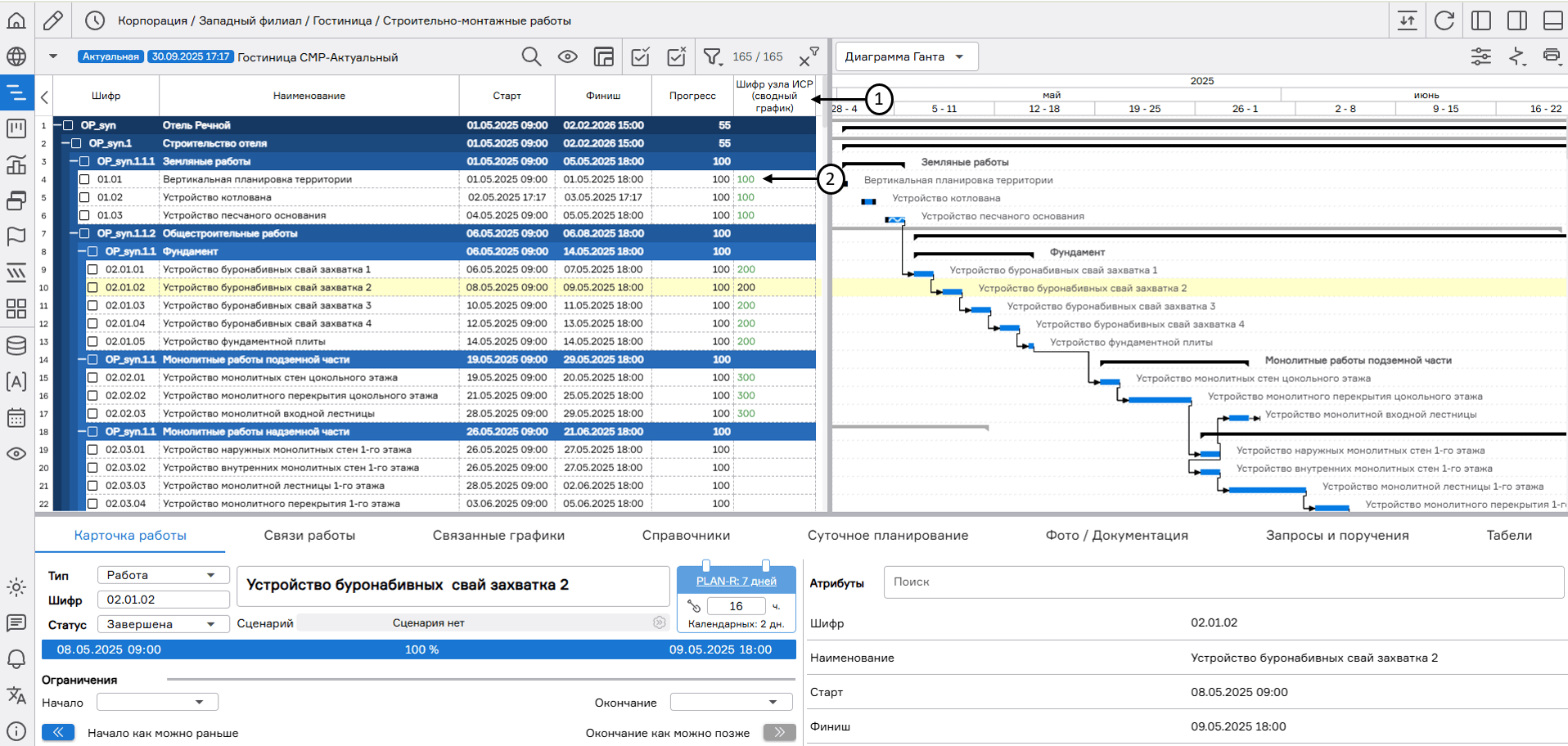Click the search magnifier icon in toolbar

click(531, 56)
